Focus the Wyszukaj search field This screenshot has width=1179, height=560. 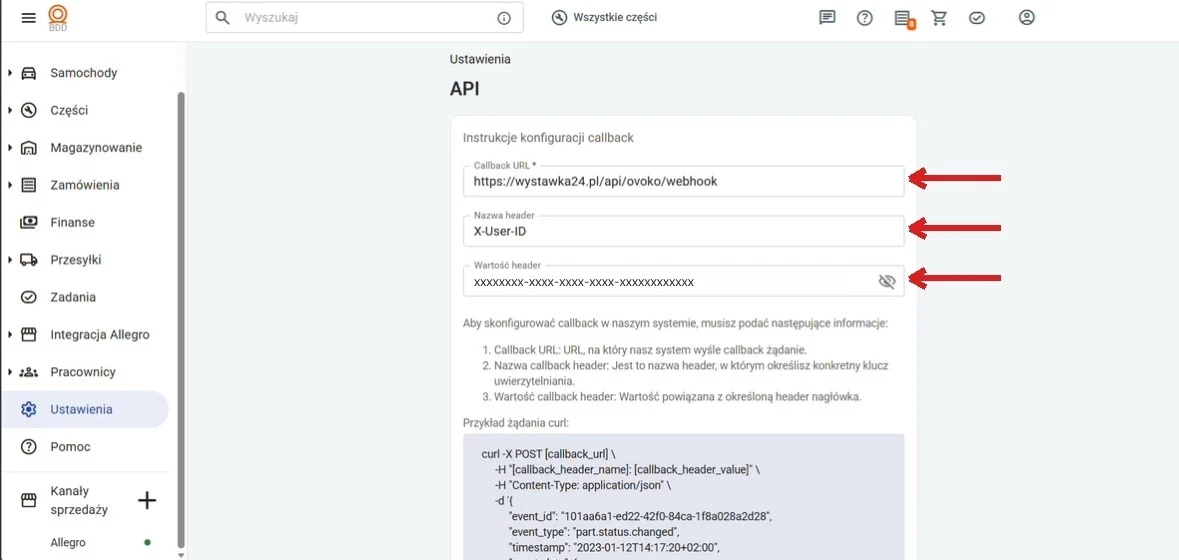coord(365,18)
